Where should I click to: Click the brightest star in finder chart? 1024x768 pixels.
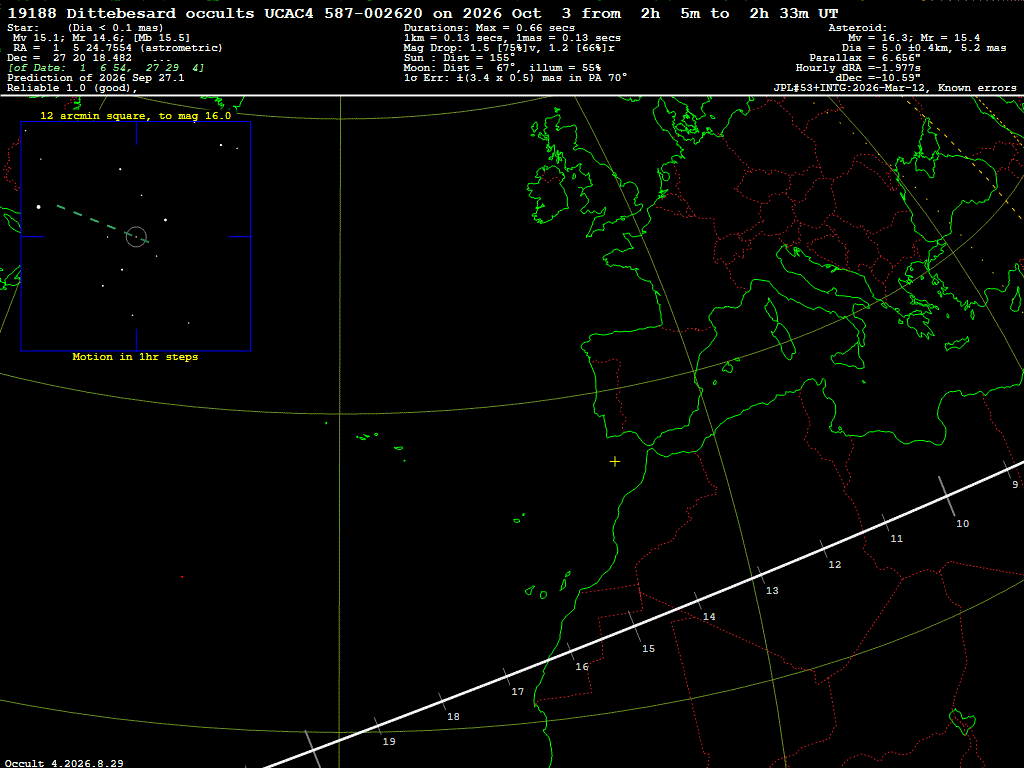(x=39, y=207)
